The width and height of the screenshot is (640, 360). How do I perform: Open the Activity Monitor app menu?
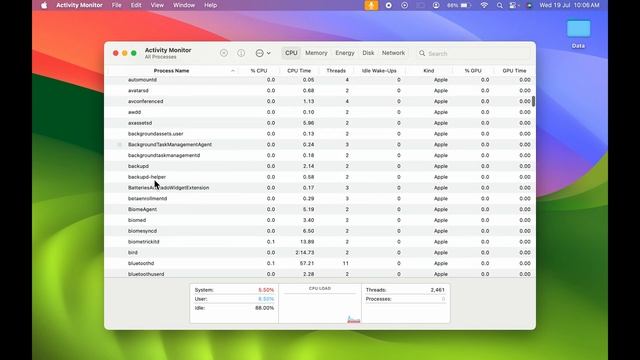[79, 5]
